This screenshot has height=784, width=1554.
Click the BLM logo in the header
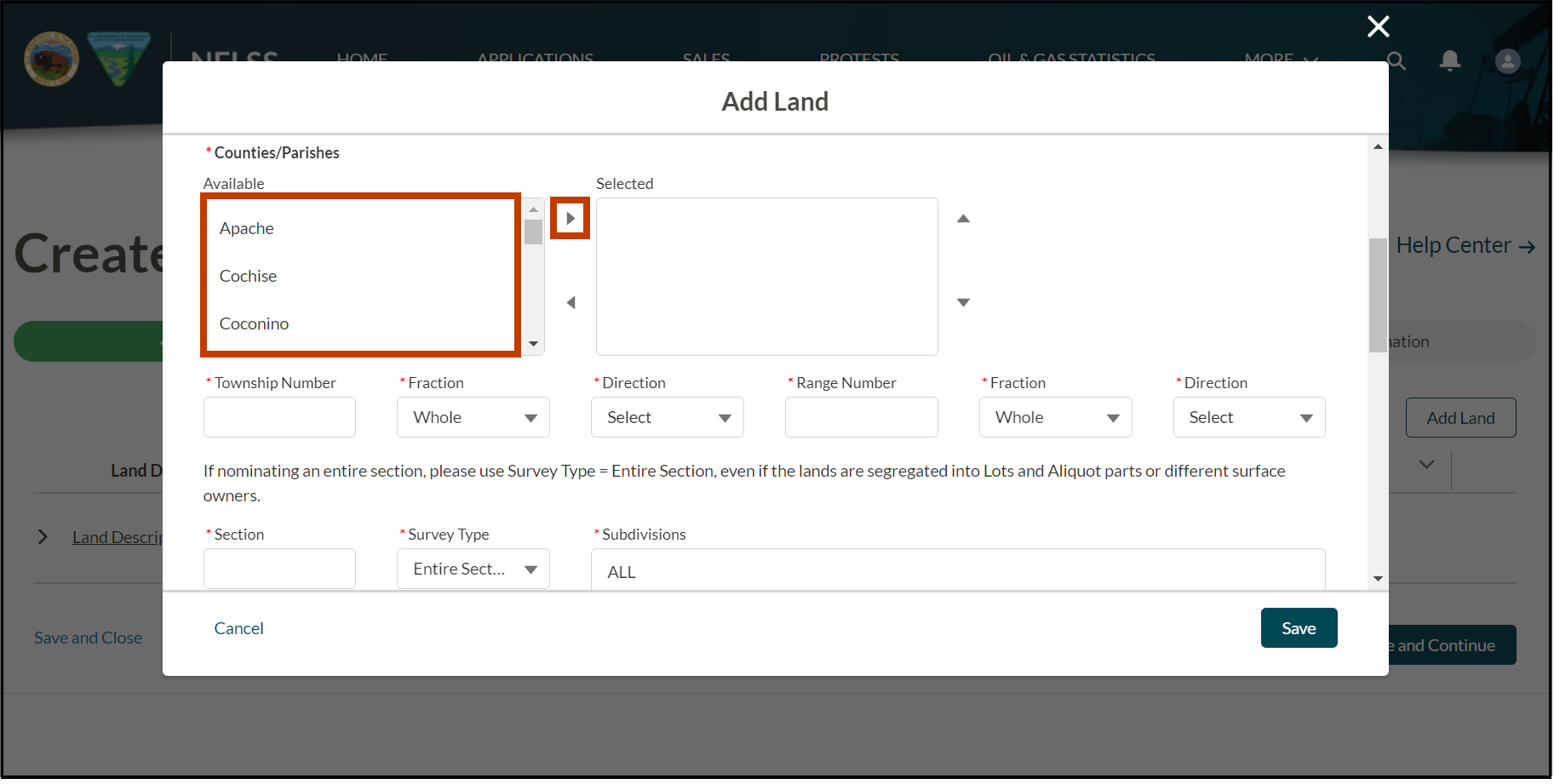click(118, 59)
